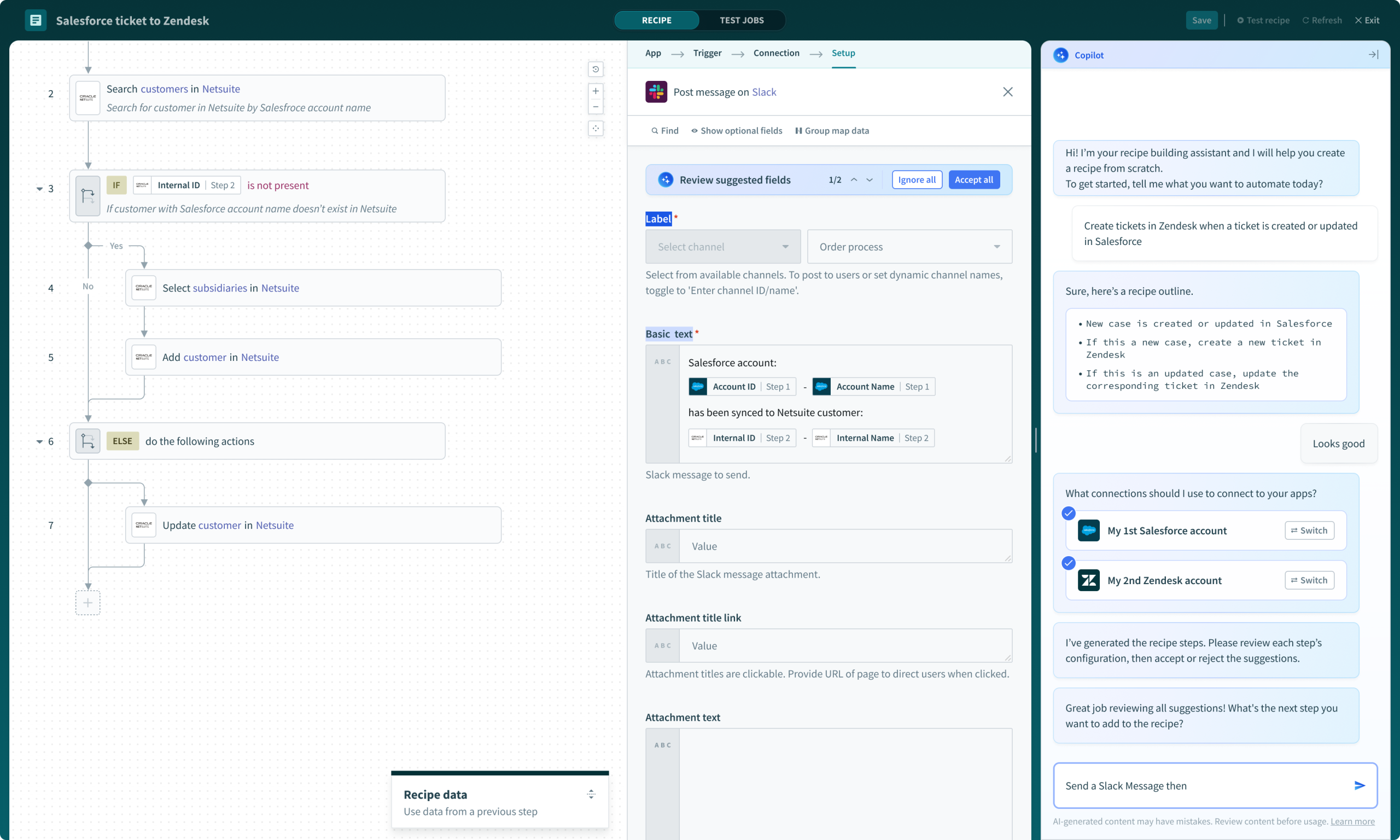Click the Internal ID Step 2 pill in Basic text

point(743,438)
